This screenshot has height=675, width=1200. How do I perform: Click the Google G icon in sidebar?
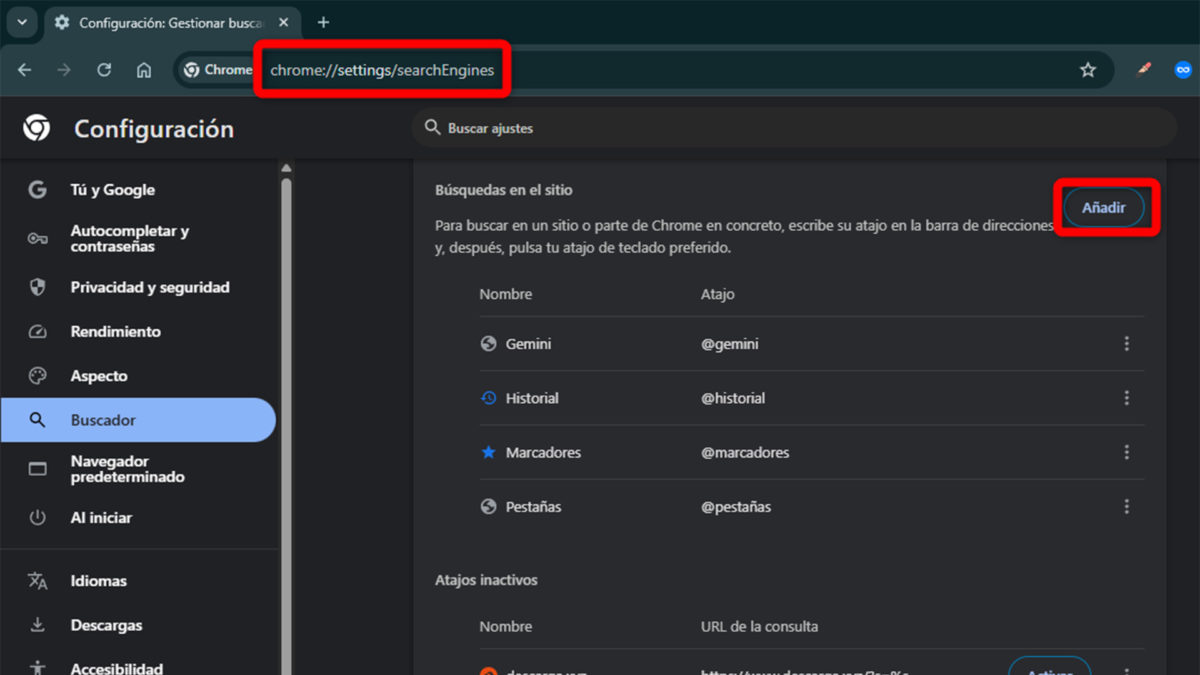pyautogui.click(x=37, y=190)
